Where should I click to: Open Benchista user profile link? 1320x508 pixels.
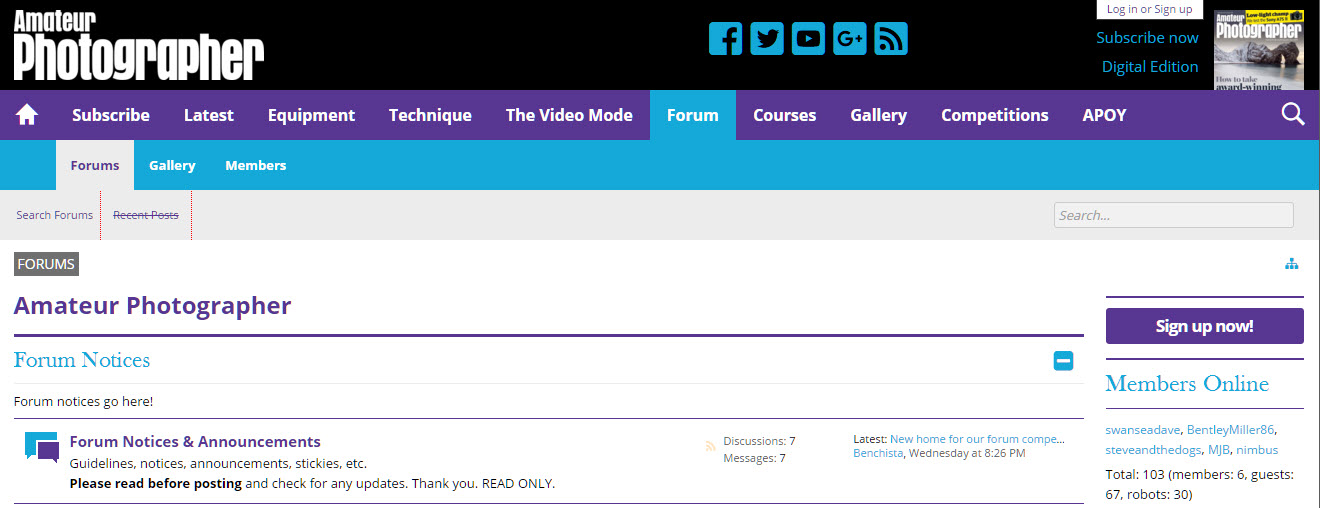[878, 453]
